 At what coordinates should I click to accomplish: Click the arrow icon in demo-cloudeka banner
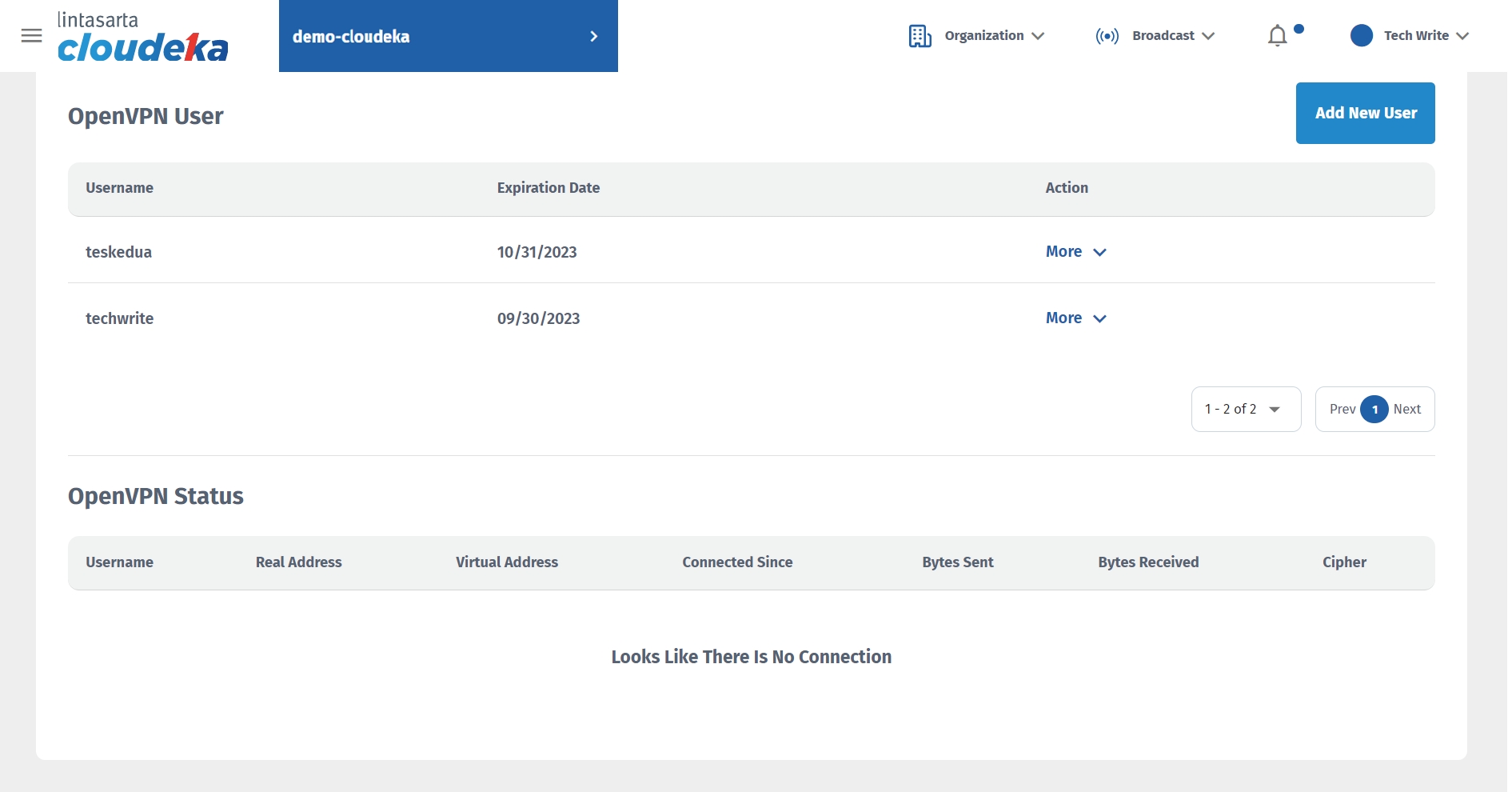pos(593,36)
